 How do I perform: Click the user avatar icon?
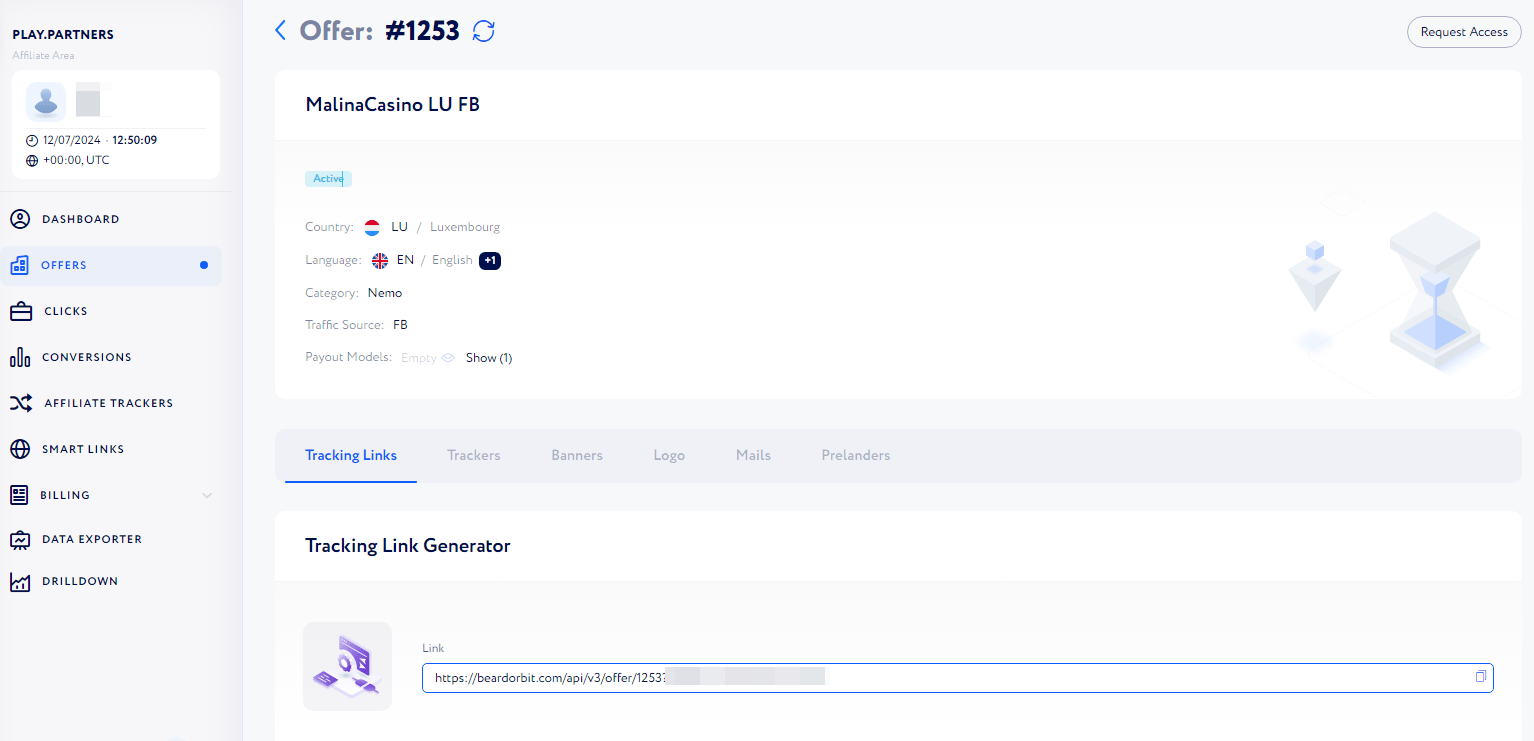click(46, 101)
